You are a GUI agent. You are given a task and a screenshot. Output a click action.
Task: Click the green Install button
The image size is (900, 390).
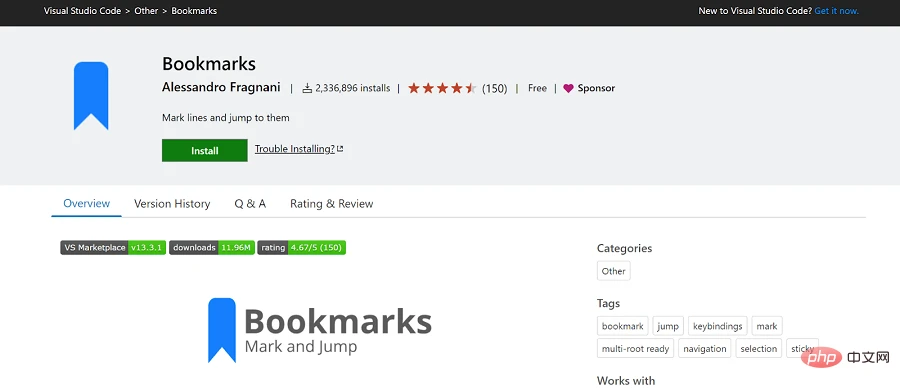(x=205, y=150)
